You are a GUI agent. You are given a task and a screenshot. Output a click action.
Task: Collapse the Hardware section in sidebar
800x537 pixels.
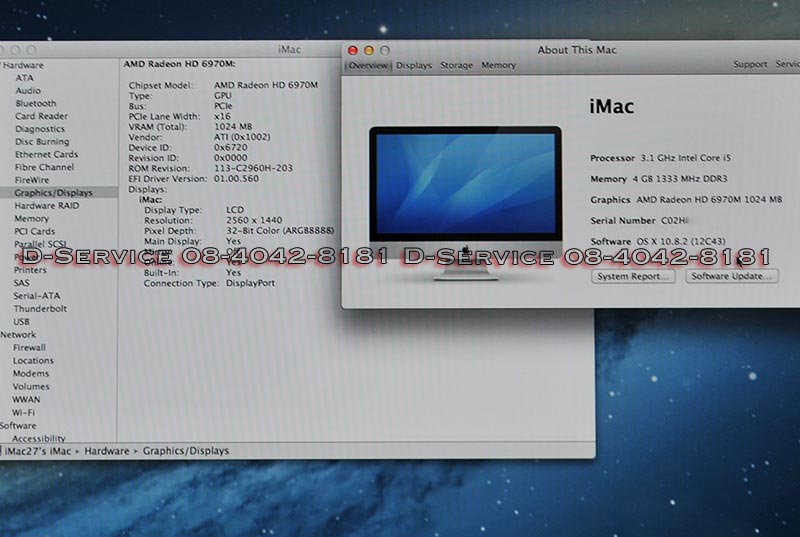tap(22, 65)
